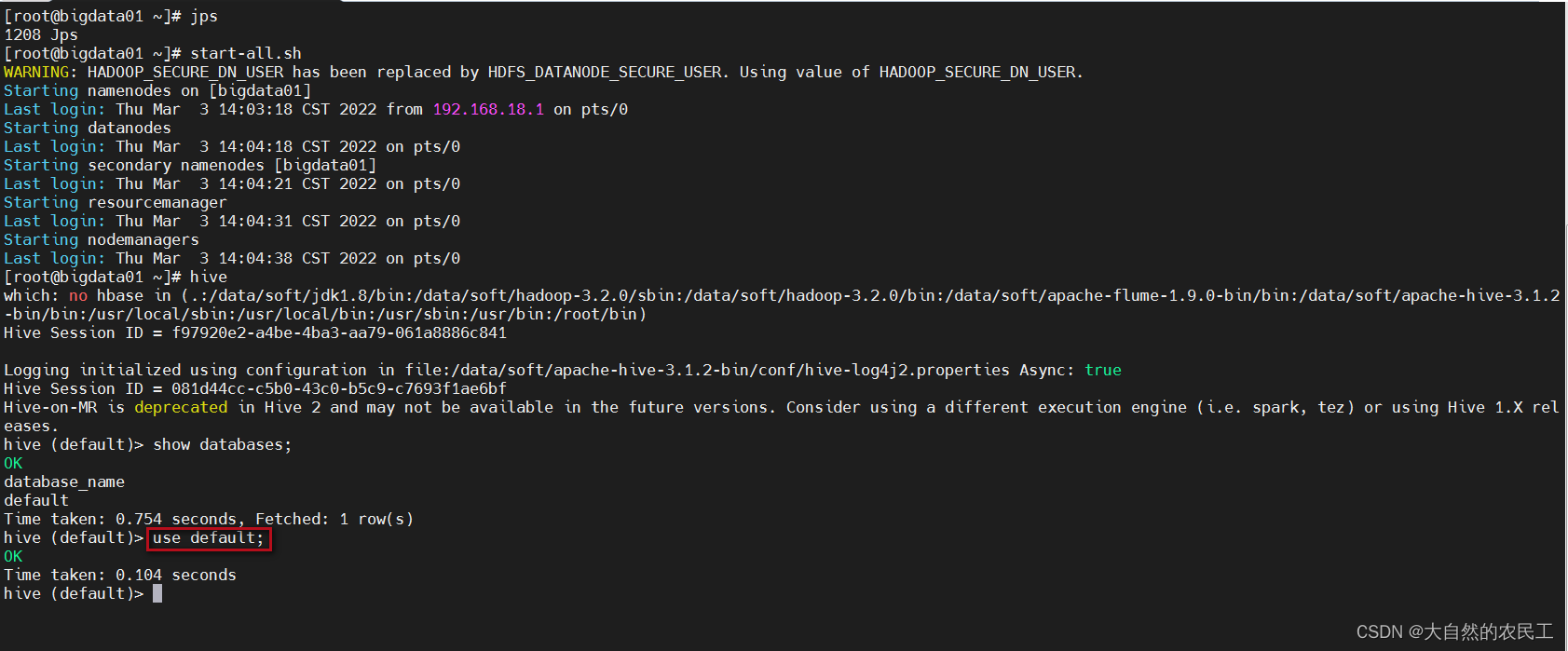This screenshot has width=1568, height=651.
Task: Click the yellow WARNING label
Action: (36, 72)
